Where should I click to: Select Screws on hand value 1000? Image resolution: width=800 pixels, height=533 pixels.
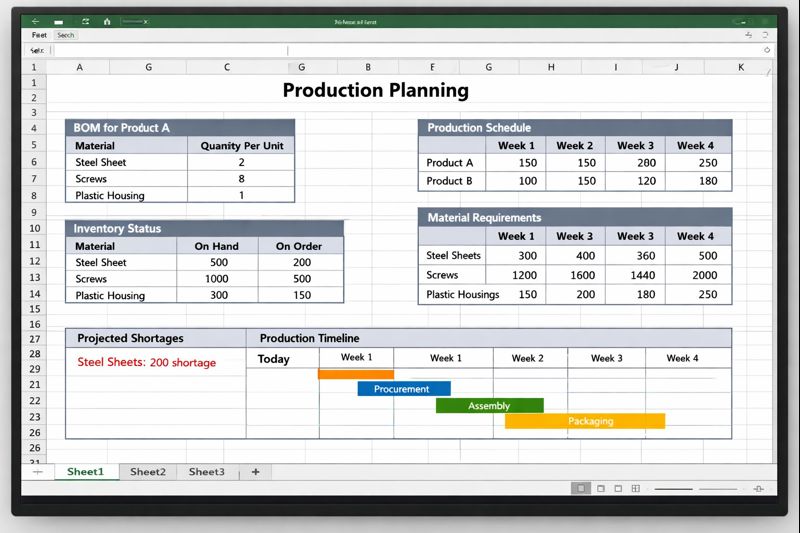[217, 278]
